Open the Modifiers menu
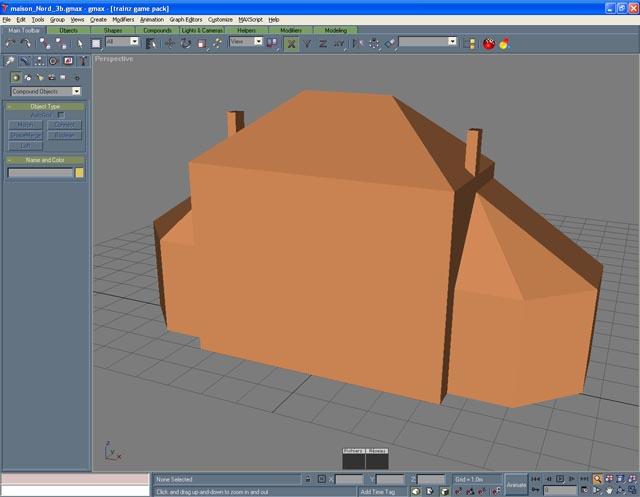640x497 pixels. tap(123, 19)
